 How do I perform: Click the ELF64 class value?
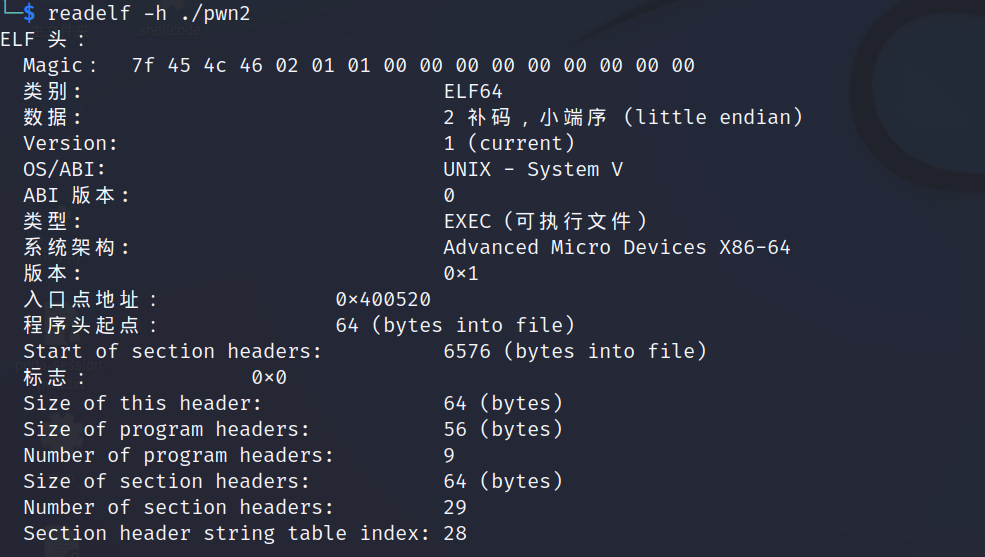coord(473,91)
